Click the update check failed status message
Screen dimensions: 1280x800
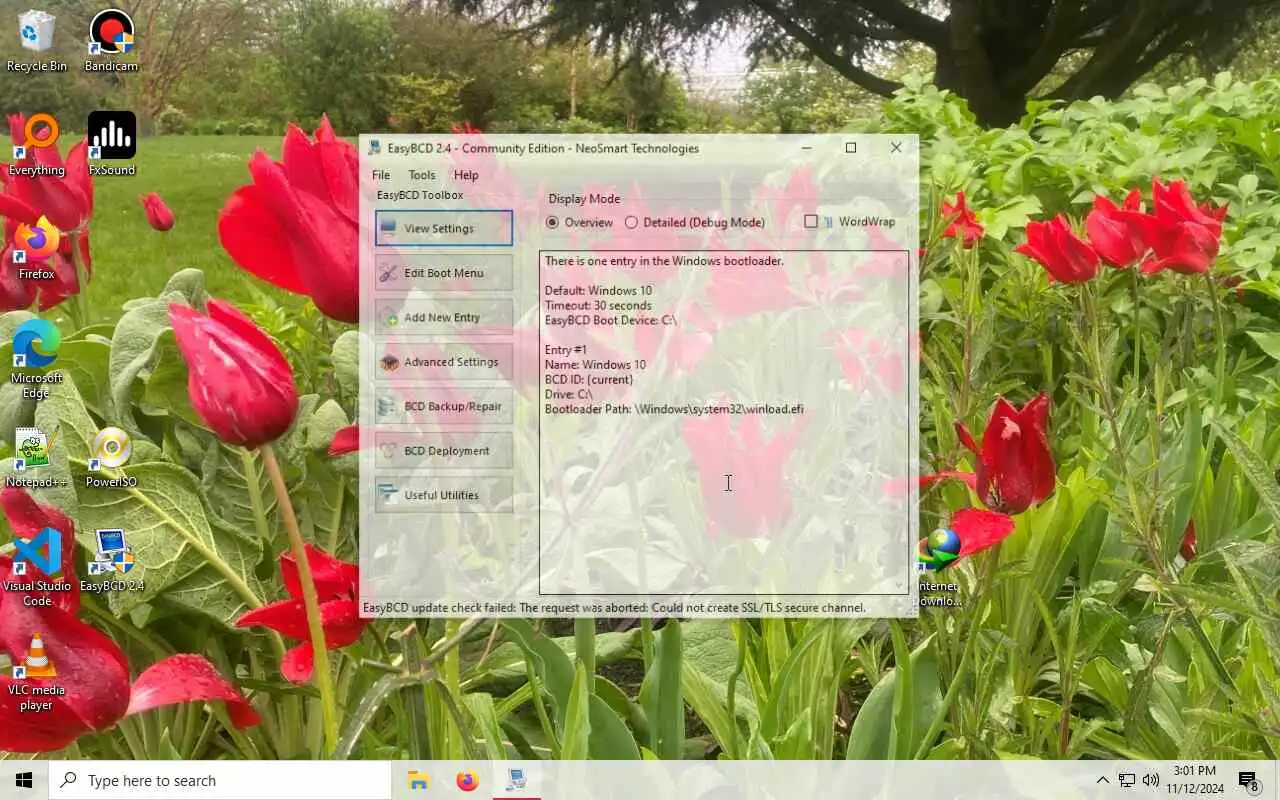(614, 607)
